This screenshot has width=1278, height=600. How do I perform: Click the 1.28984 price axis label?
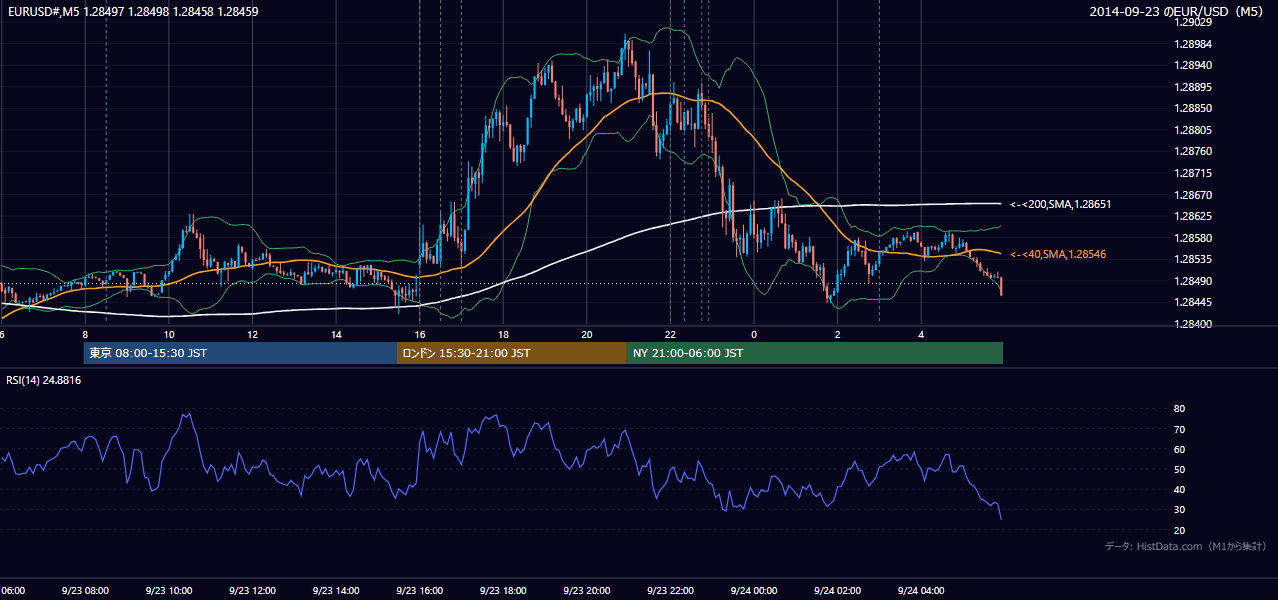(1194, 44)
